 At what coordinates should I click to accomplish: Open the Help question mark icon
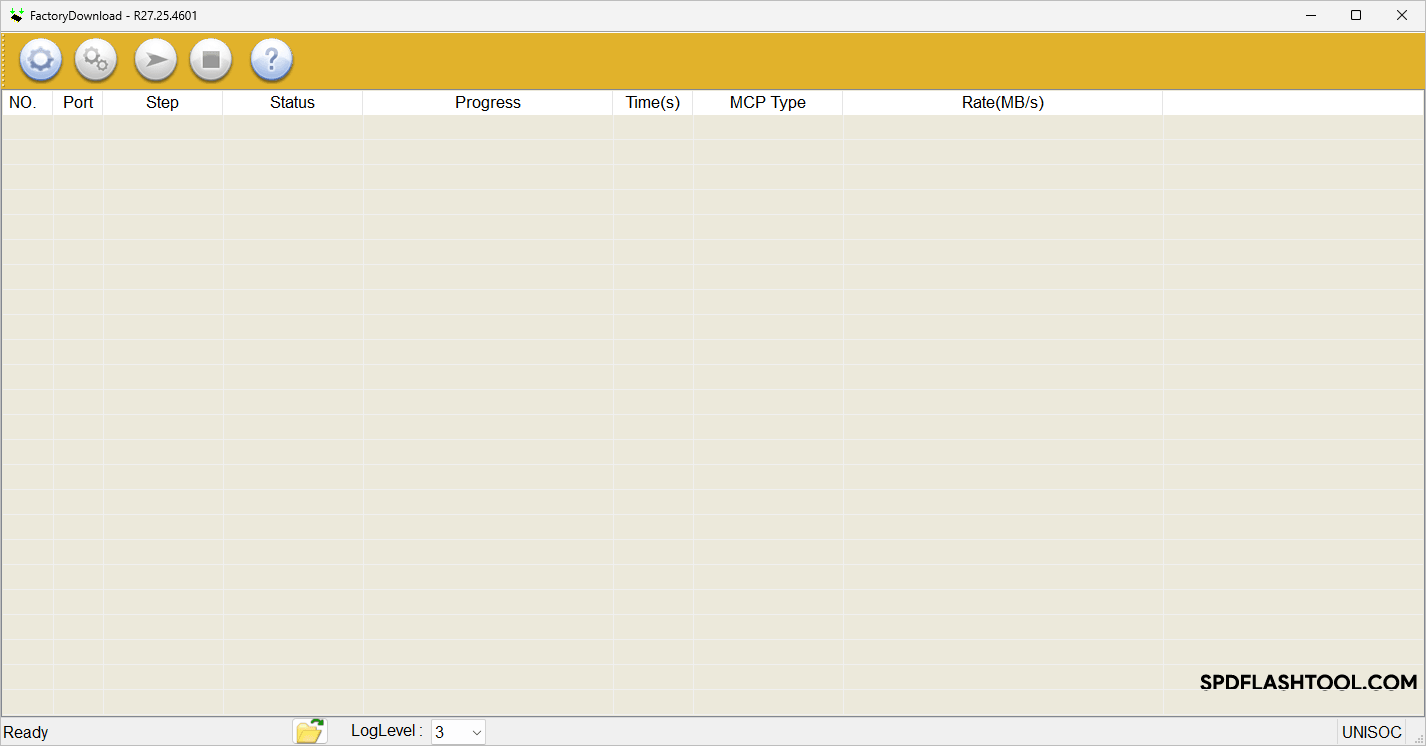tap(271, 60)
